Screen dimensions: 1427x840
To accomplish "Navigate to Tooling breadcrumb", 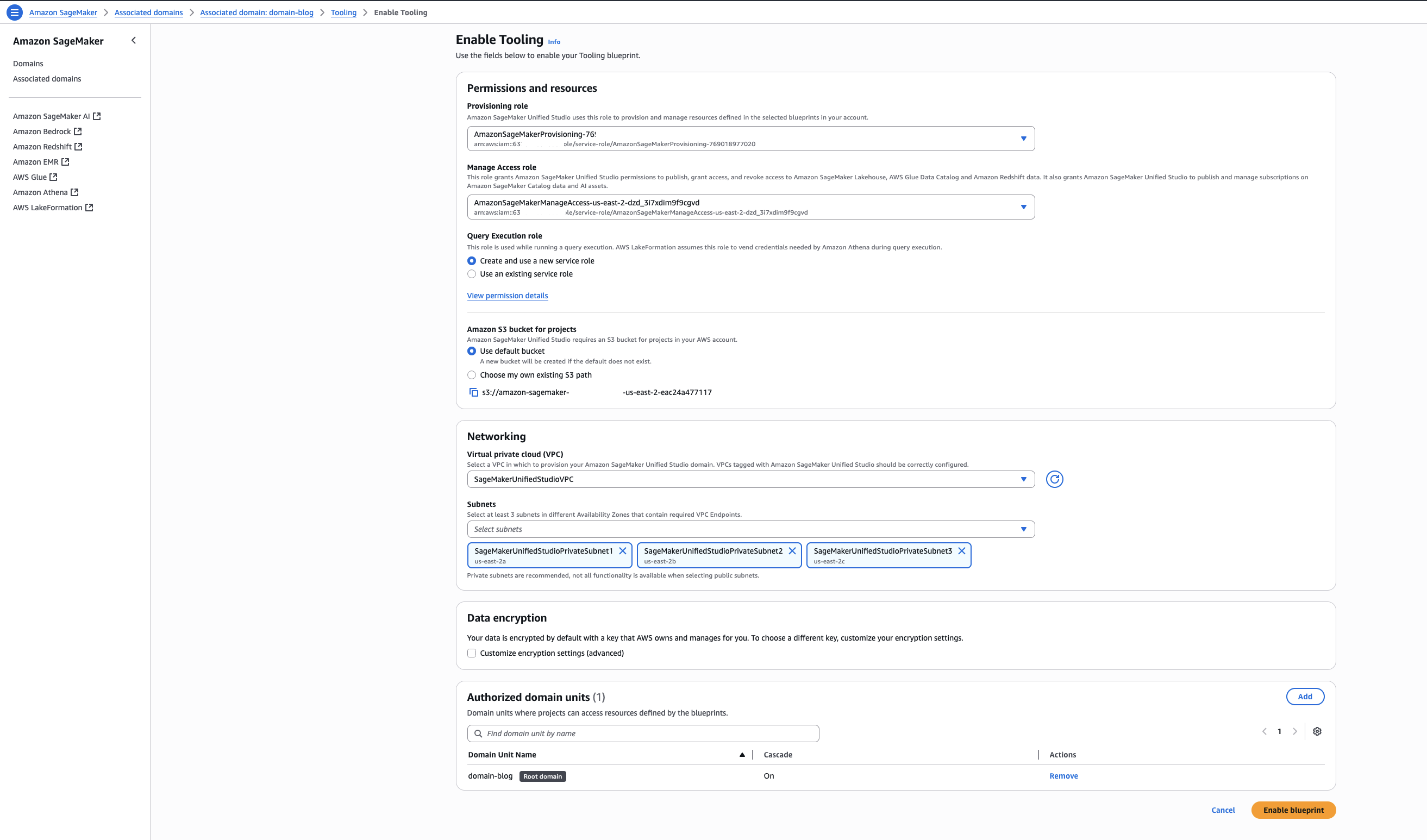I will click(x=343, y=12).
